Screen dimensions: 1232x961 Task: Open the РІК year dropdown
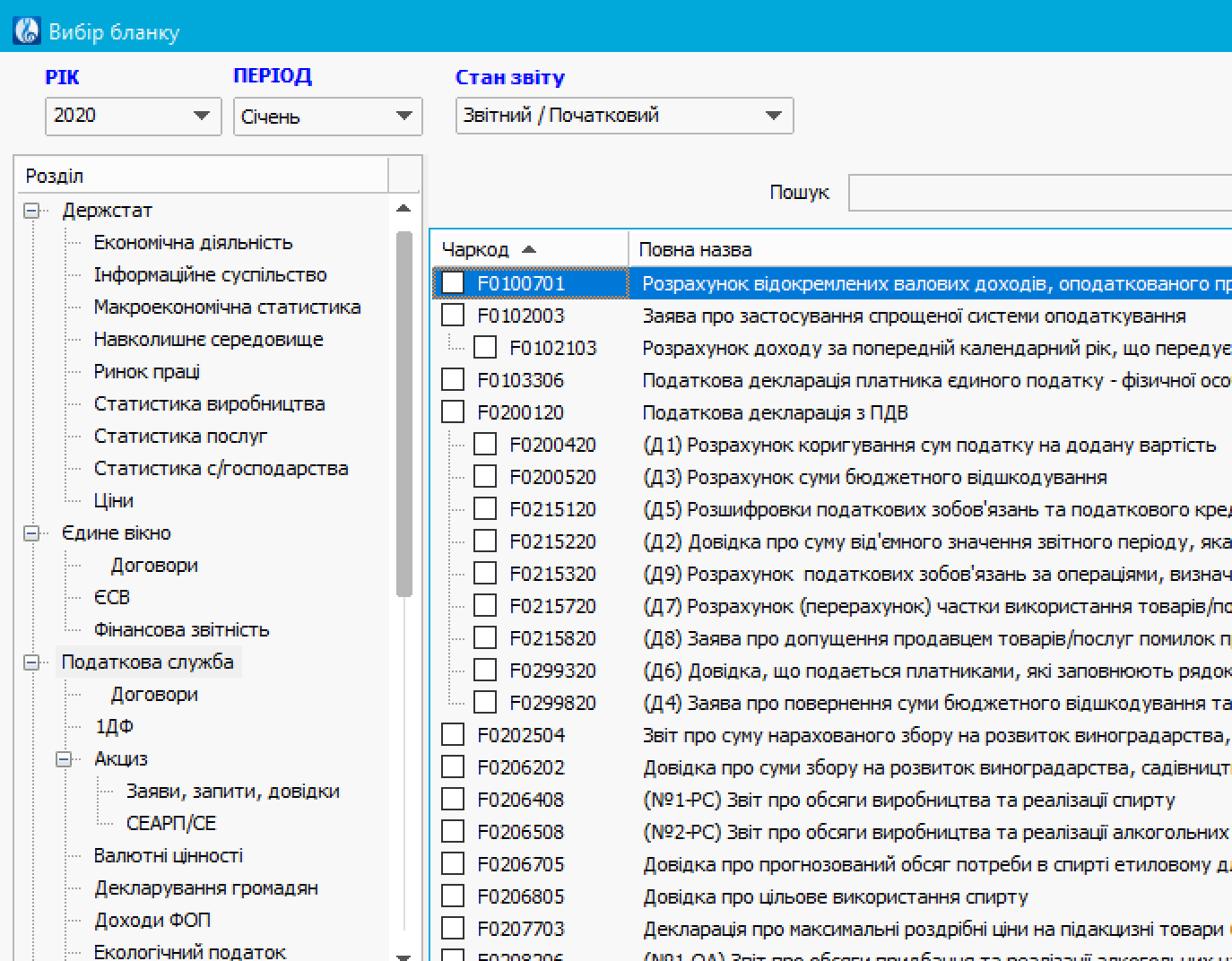201,116
